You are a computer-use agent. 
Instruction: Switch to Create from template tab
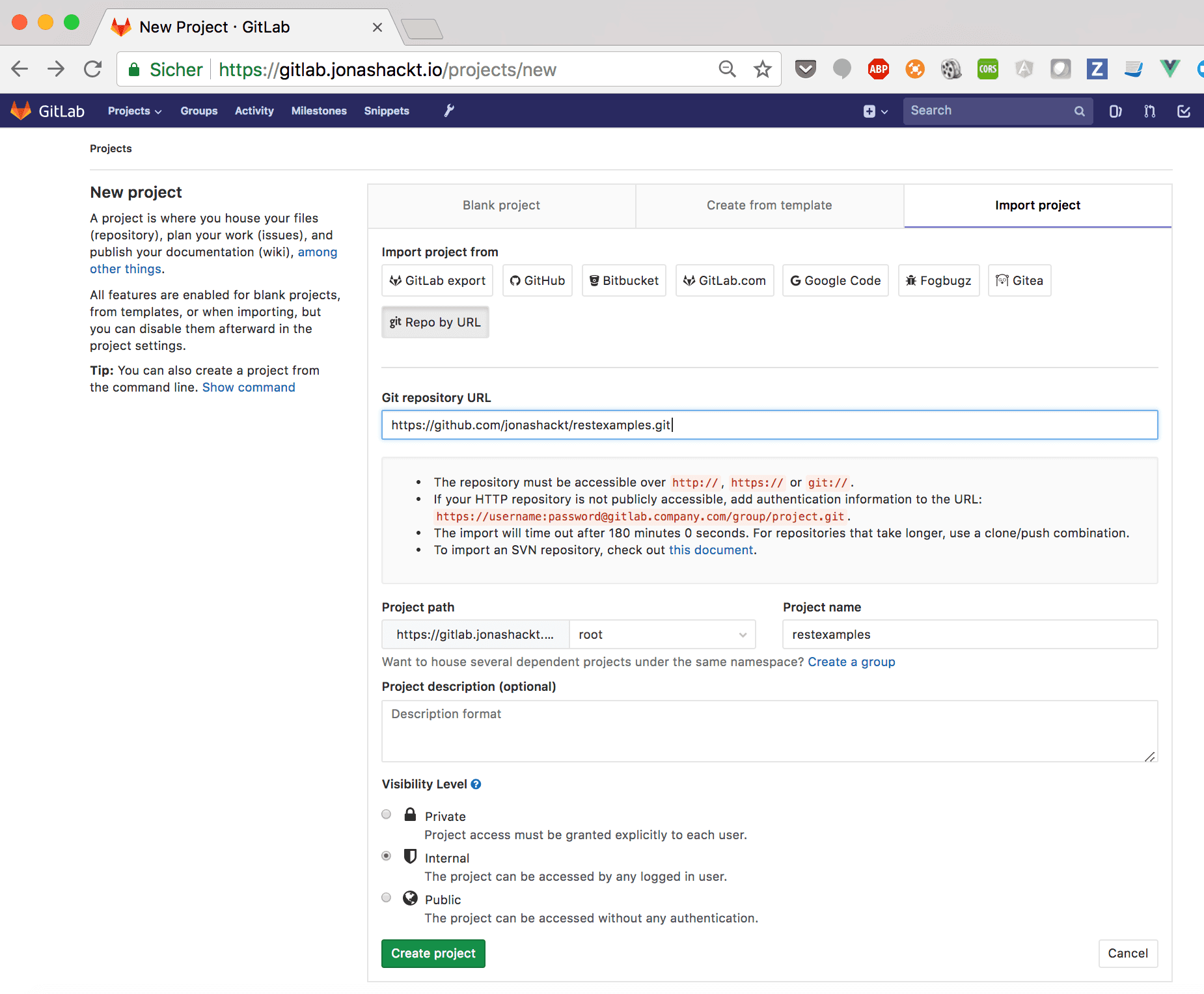click(x=769, y=206)
